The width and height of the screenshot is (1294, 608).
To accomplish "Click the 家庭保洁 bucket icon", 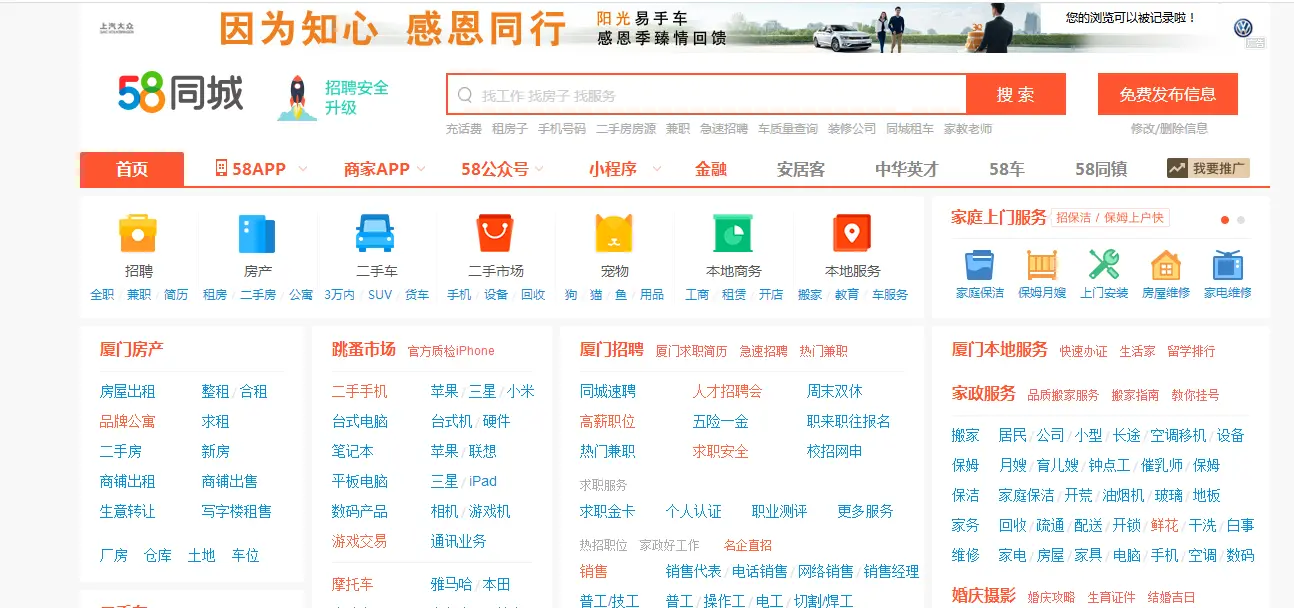I will coord(979,265).
